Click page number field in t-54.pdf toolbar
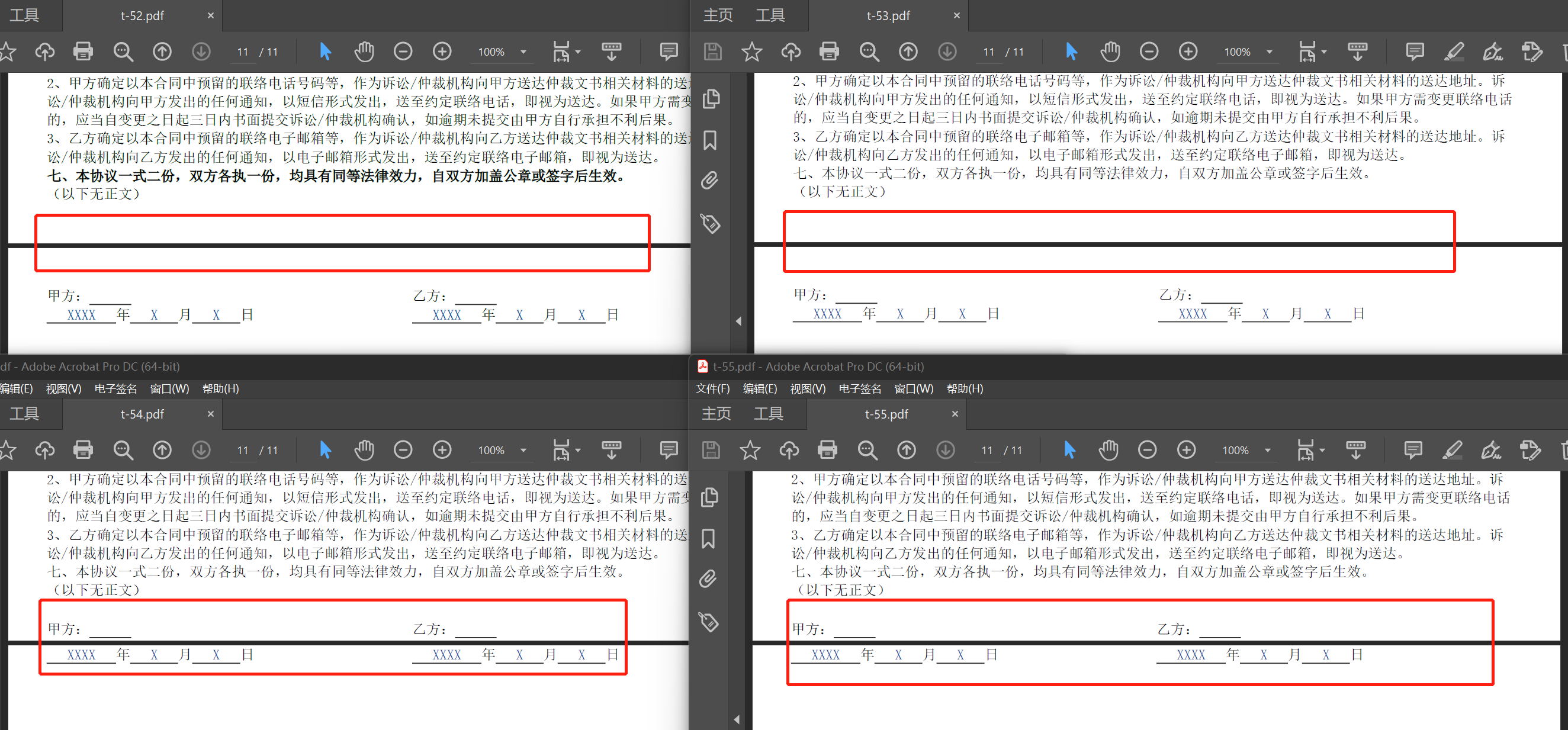The height and width of the screenshot is (730, 1568). pyautogui.click(x=243, y=450)
